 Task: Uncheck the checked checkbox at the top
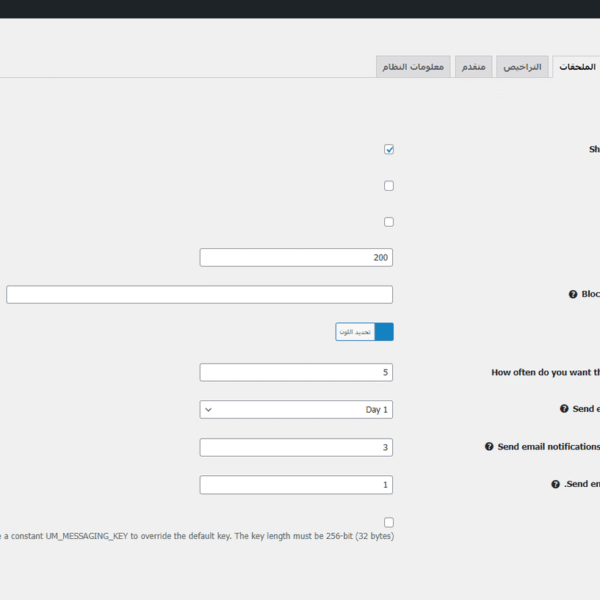pos(389,150)
